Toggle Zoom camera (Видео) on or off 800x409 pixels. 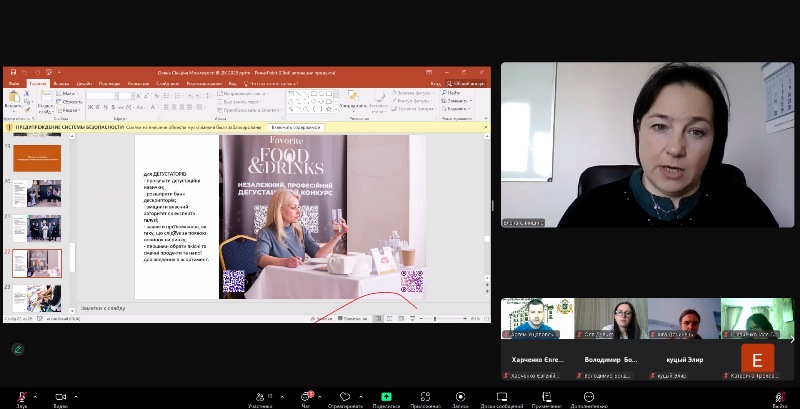[x=61, y=397]
